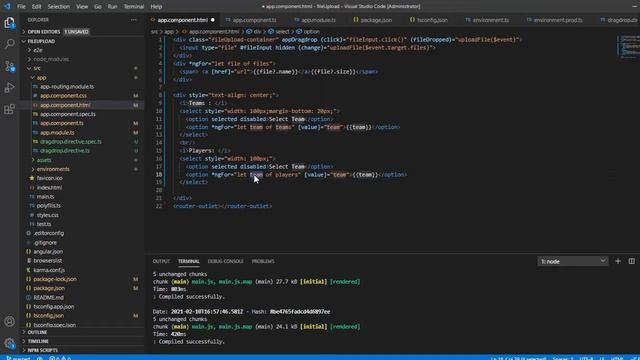Image resolution: width=640 pixels, height=360 pixels.
Task: Open the Run and Debug view
Action: click(9, 87)
